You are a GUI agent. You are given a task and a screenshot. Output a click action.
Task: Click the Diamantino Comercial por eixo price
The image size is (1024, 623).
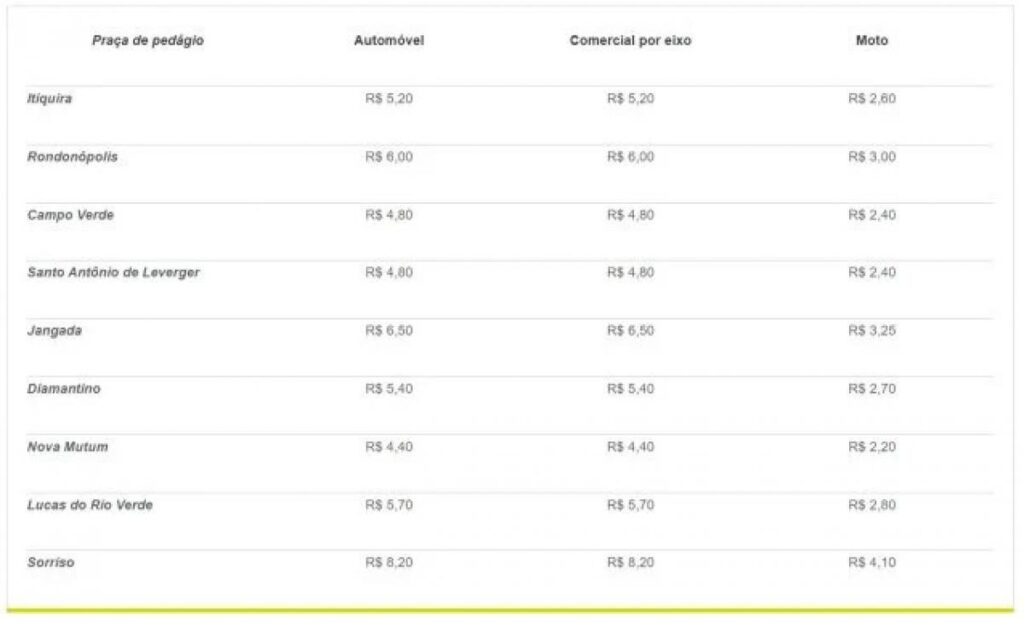click(x=630, y=389)
